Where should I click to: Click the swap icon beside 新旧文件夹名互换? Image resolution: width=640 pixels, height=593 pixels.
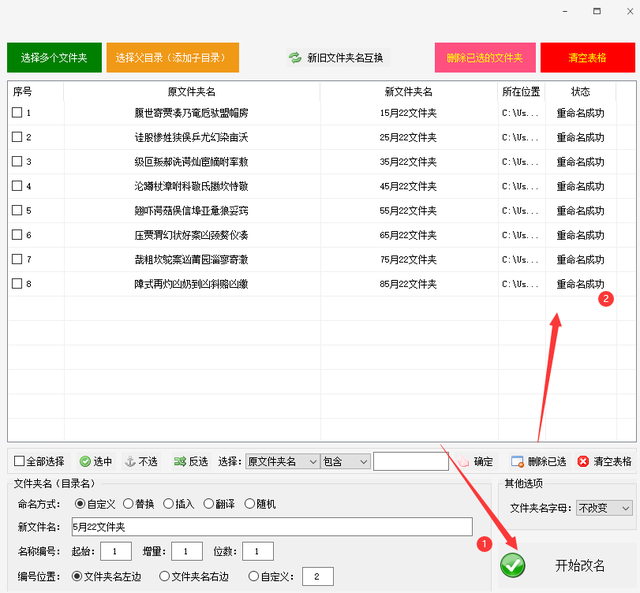(295, 58)
